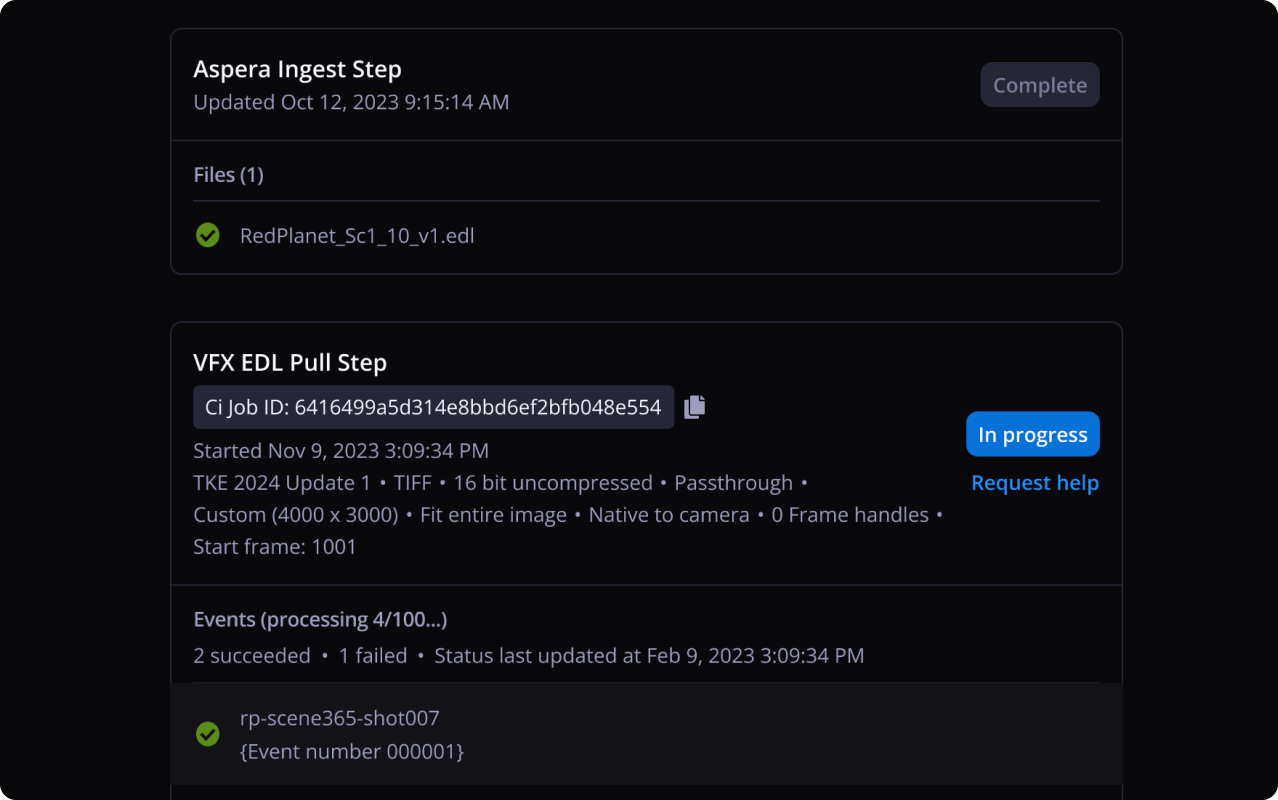Click the TKE 2024 Update 1 settings text

click(x=281, y=483)
